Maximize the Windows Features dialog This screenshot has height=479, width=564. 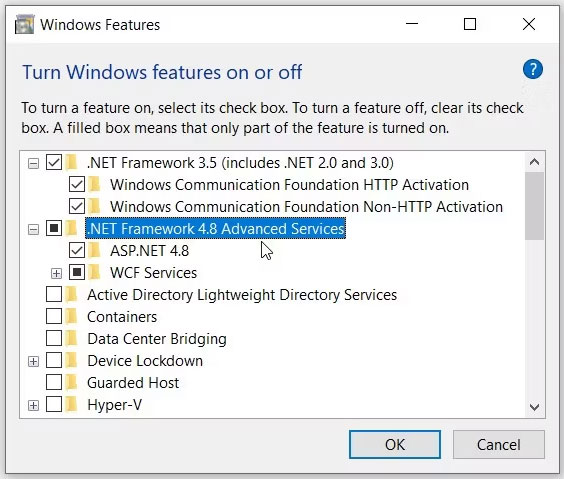pyautogui.click(x=469, y=24)
